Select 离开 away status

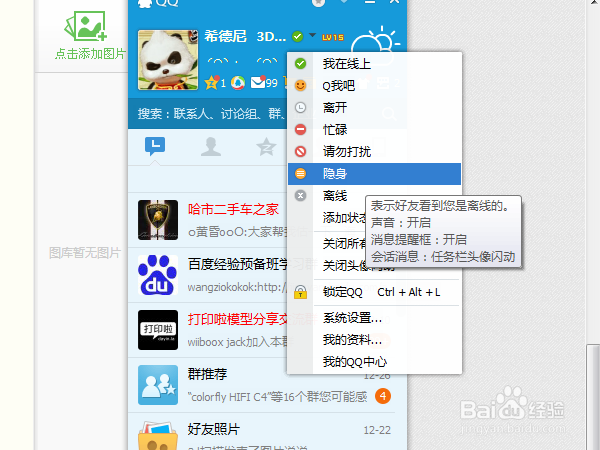pos(374,108)
